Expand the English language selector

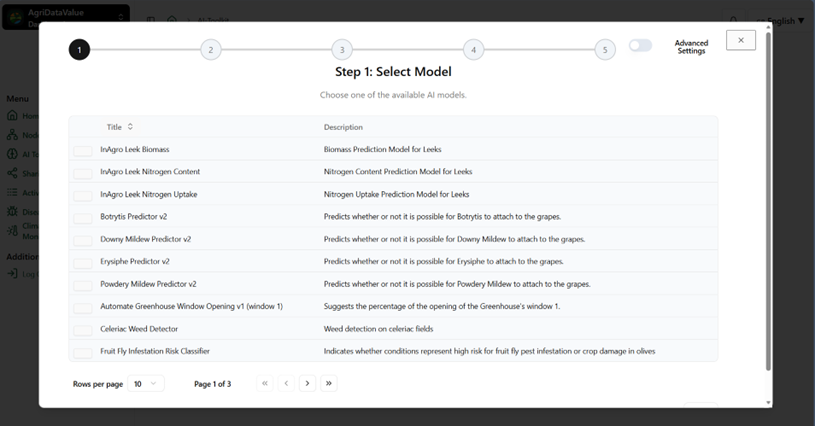pos(780,21)
